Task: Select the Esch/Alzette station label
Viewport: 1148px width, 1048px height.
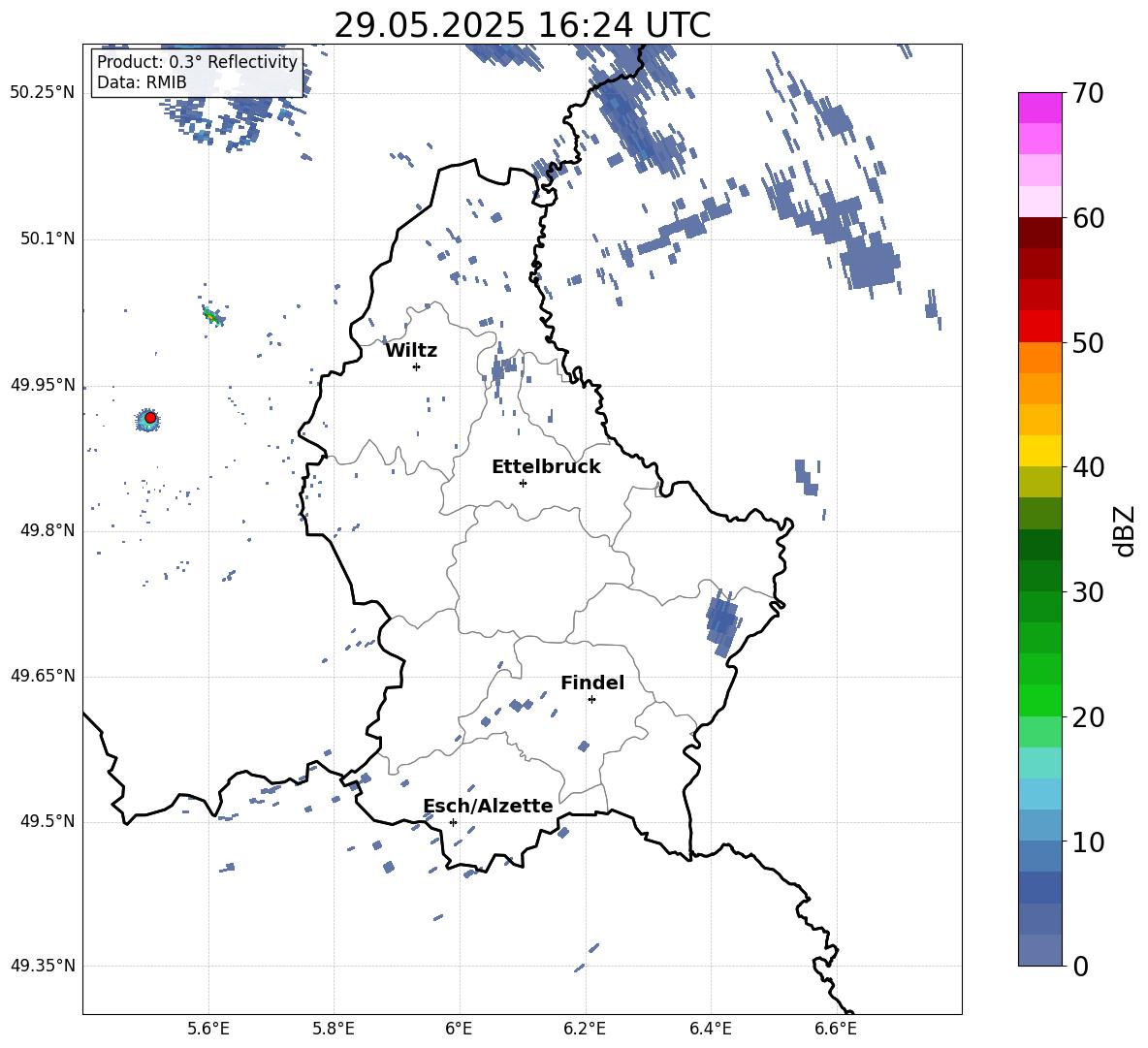Action: click(488, 806)
